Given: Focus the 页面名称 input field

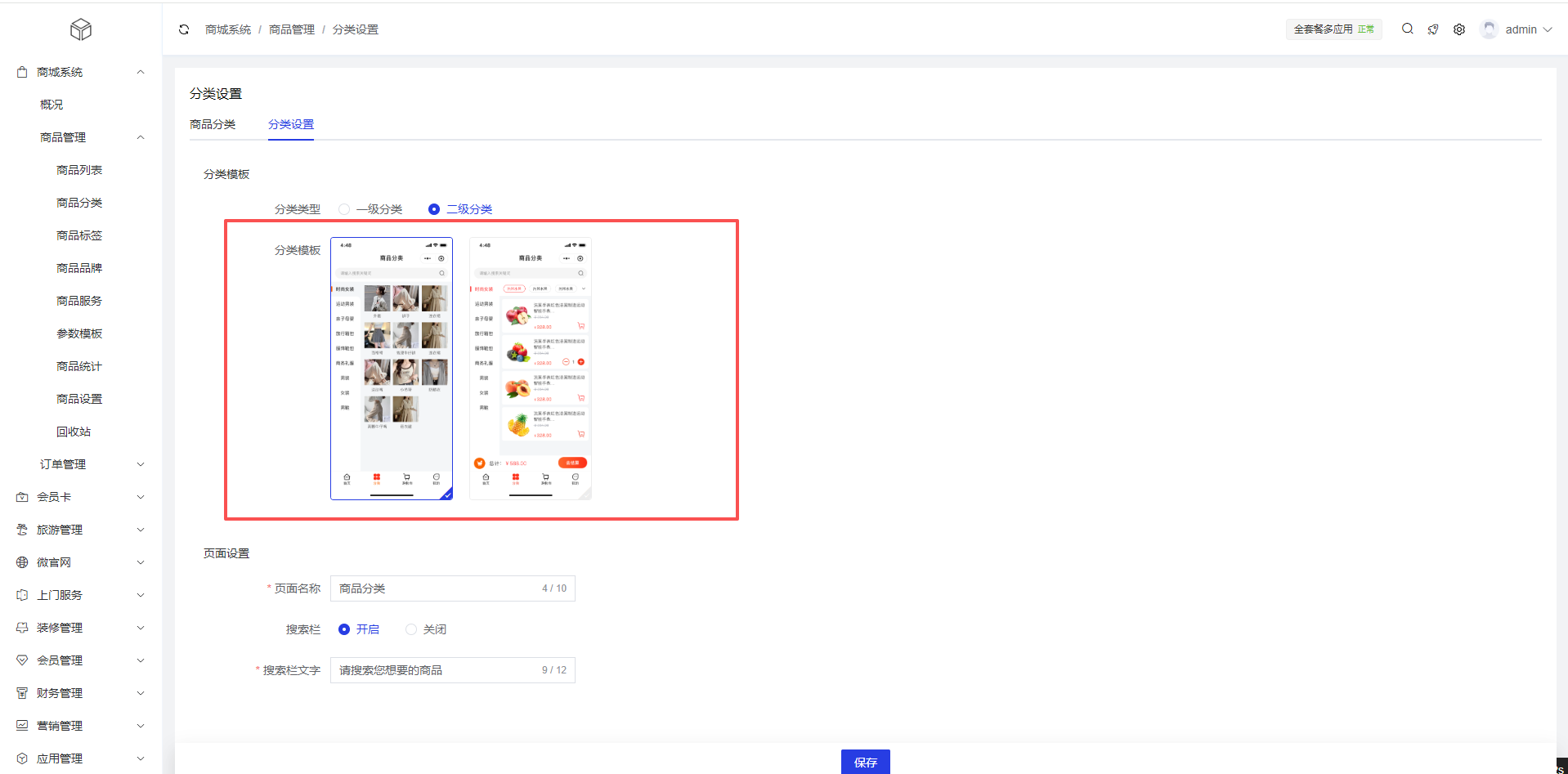Looking at the screenshot, I should 453,588.
